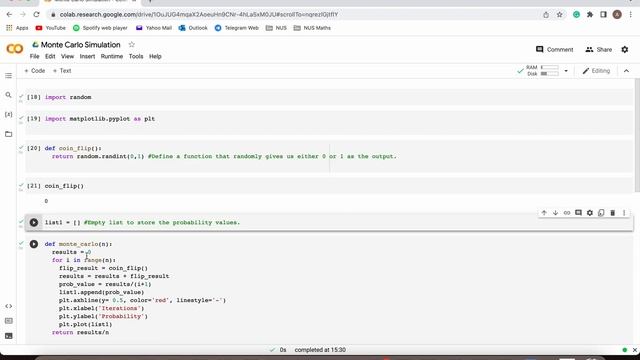Image resolution: width=640 pixels, height=360 pixels.
Task: Dismiss the status bar with the X
Action: pyautogui.click(x=635, y=350)
